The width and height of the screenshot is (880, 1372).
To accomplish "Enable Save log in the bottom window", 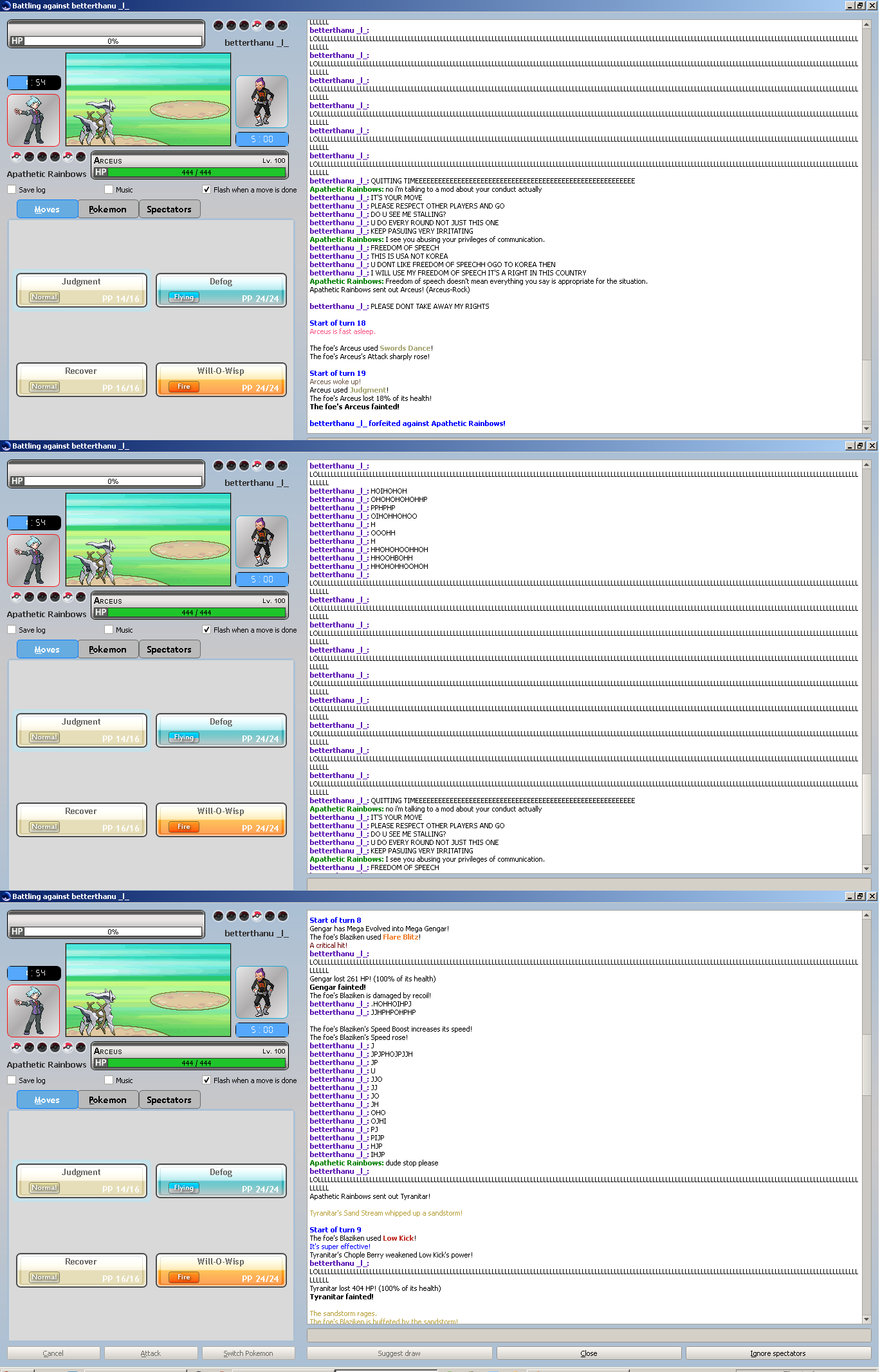I will click(x=12, y=1080).
